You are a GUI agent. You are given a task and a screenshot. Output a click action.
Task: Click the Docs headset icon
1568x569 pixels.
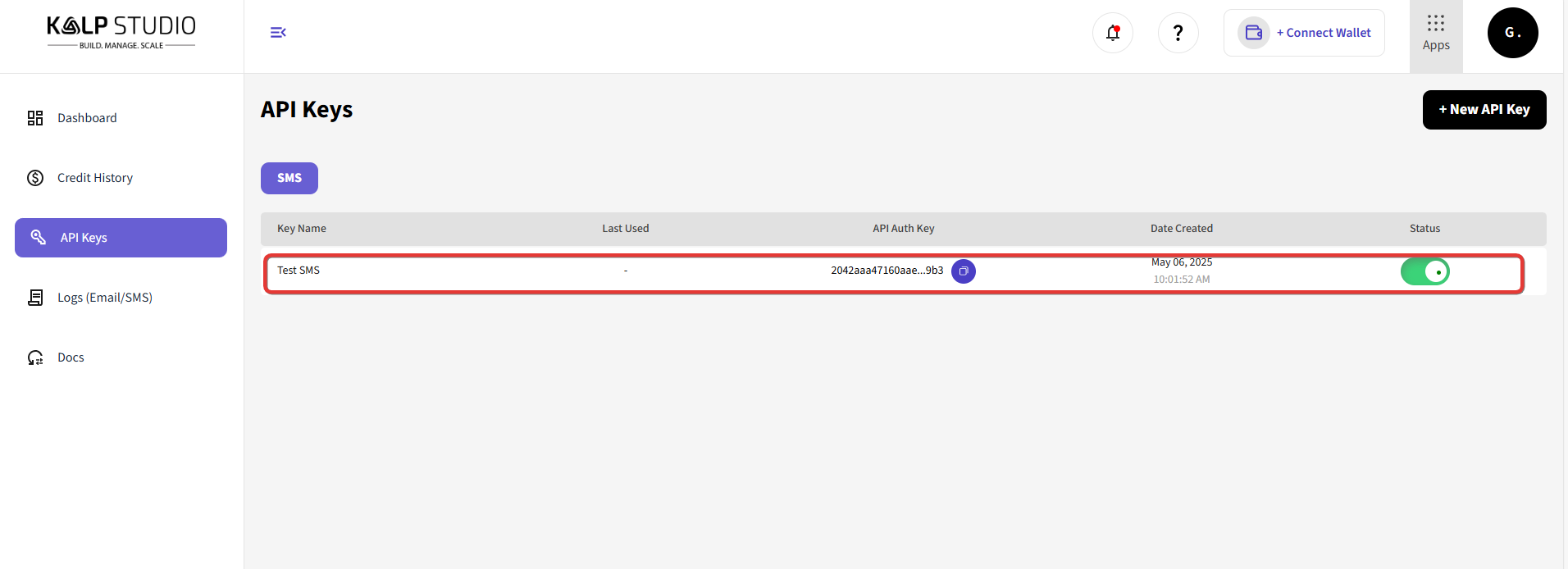(35, 357)
